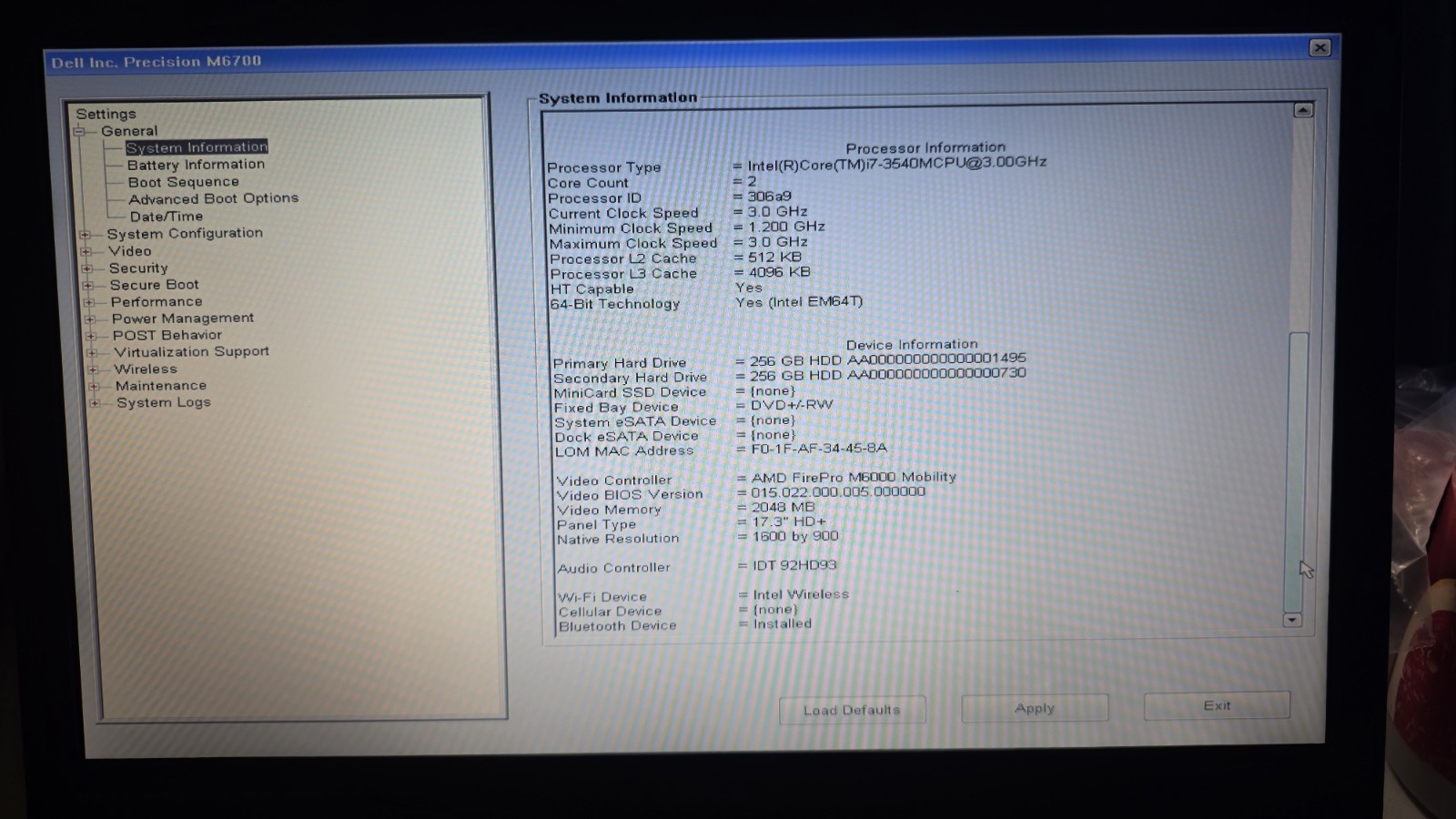Screen dimensions: 1456x819
Task: Click the Processor Information heading
Action: 925,147
